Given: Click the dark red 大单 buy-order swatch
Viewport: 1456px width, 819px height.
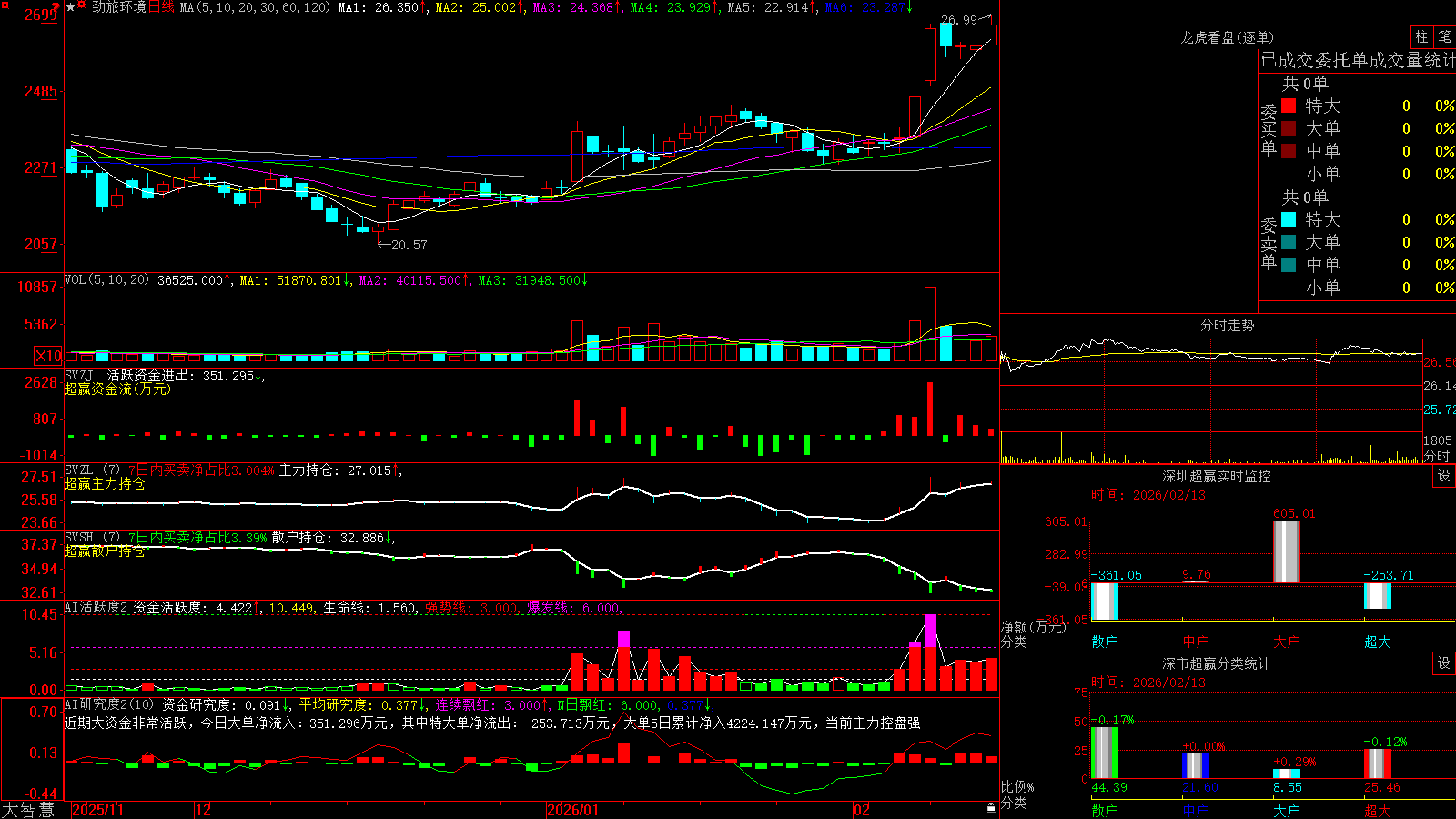Looking at the screenshot, I should coord(1289,128).
